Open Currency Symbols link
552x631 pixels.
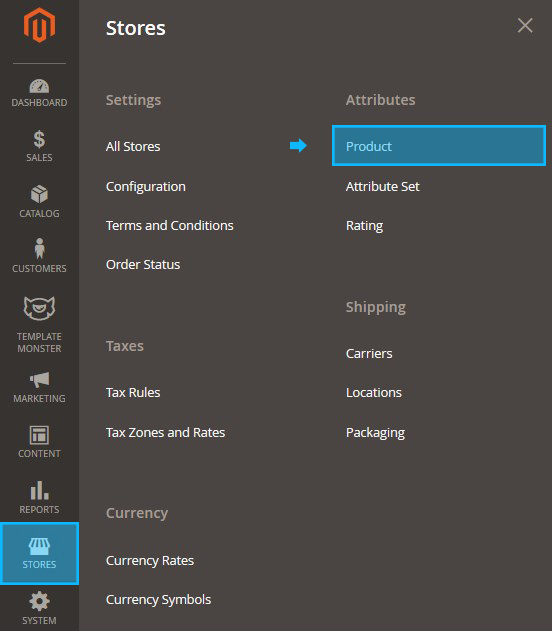(x=158, y=600)
